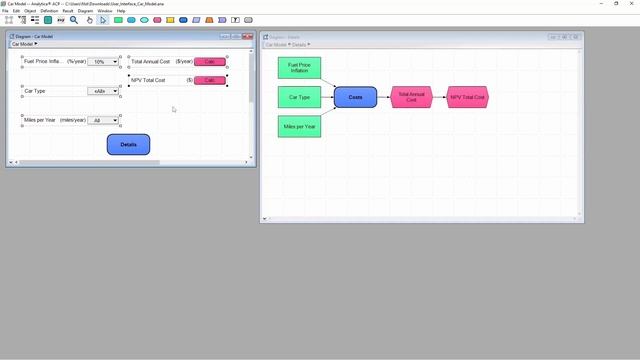This screenshot has width=640, height=360.
Task: Click the Calc button for Total Annual Cost
Action: [x=210, y=62]
